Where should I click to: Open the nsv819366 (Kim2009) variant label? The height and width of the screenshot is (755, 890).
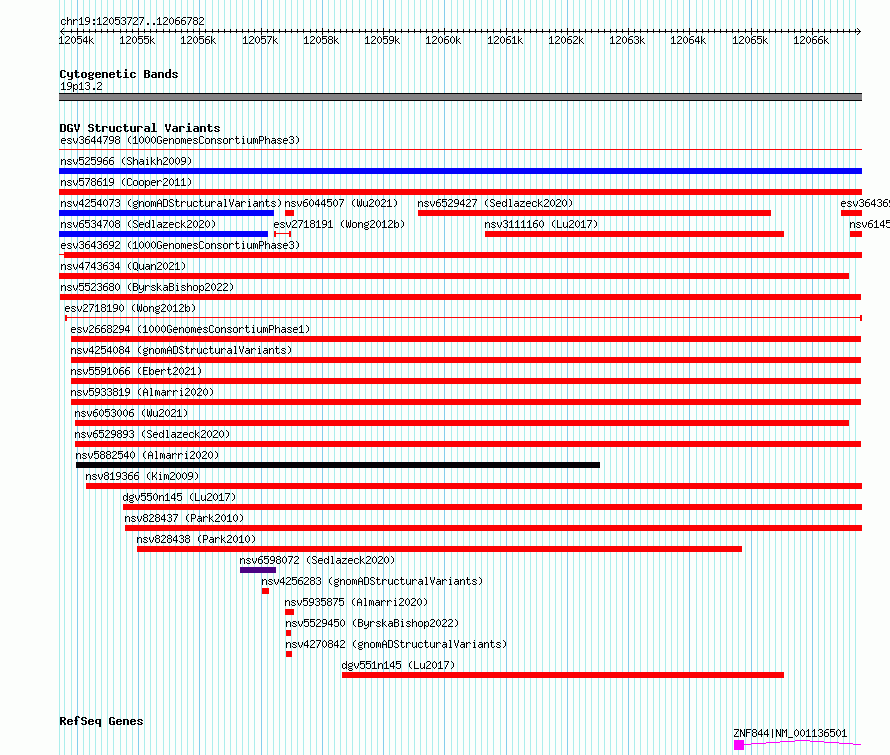point(142,476)
